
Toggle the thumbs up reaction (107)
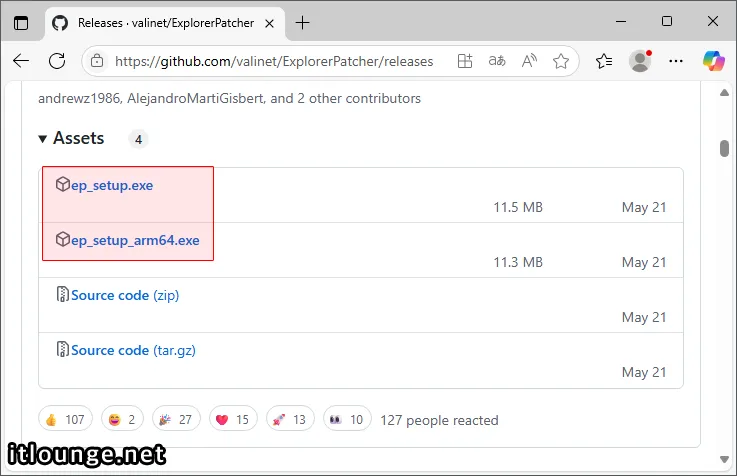[65, 419]
